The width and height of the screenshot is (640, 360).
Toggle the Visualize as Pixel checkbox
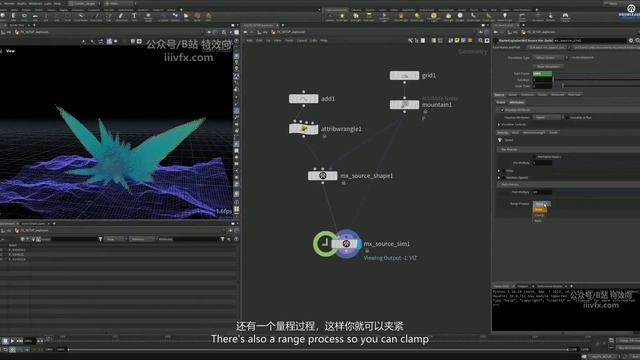[567, 118]
